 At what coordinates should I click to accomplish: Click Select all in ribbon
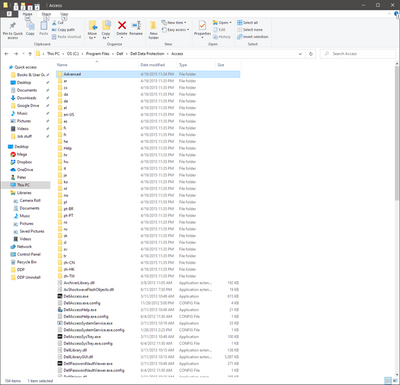click(x=247, y=23)
